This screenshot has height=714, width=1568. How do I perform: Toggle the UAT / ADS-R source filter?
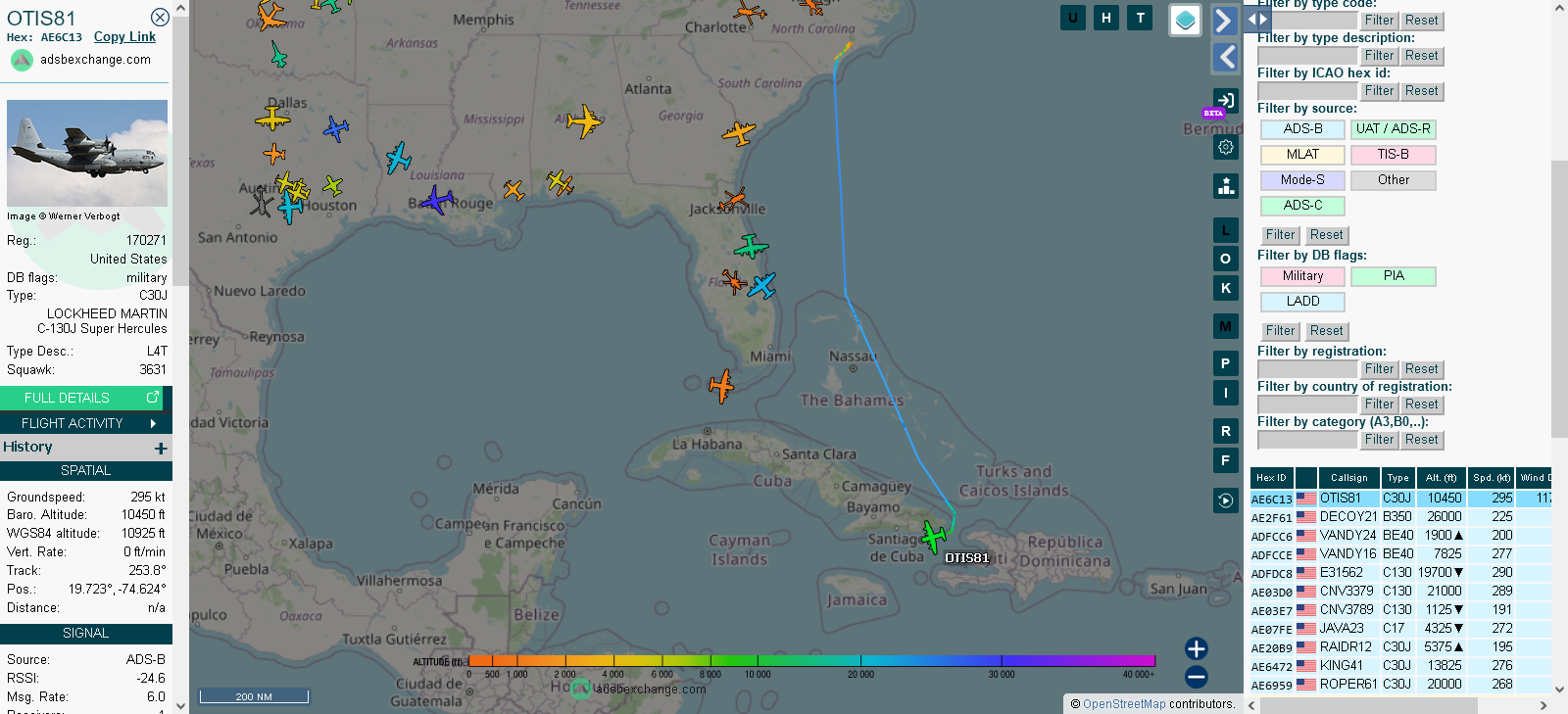click(1393, 129)
